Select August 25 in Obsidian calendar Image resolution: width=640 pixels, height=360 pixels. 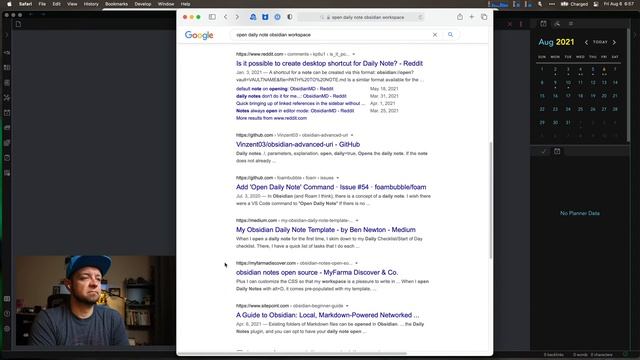(x=580, y=109)
